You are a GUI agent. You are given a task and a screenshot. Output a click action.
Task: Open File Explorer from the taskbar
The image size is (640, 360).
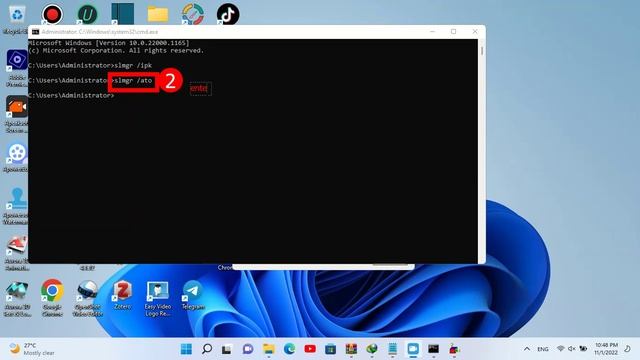269,349
